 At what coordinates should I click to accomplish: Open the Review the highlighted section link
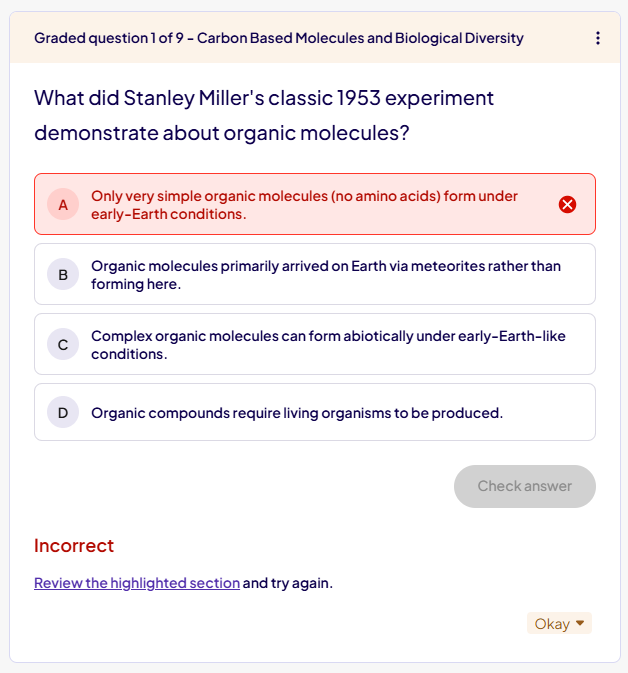pos(137,583)
